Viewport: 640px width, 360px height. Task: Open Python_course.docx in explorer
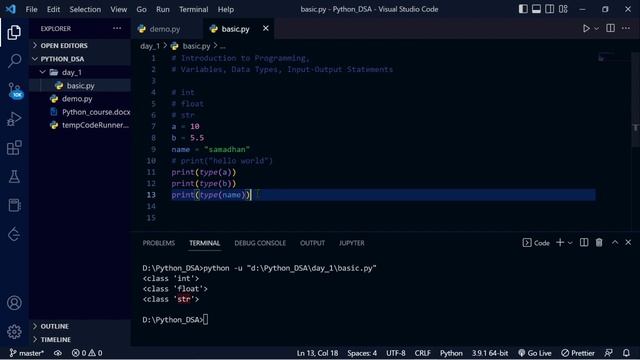pyautogui.click(x=80, y=112)
